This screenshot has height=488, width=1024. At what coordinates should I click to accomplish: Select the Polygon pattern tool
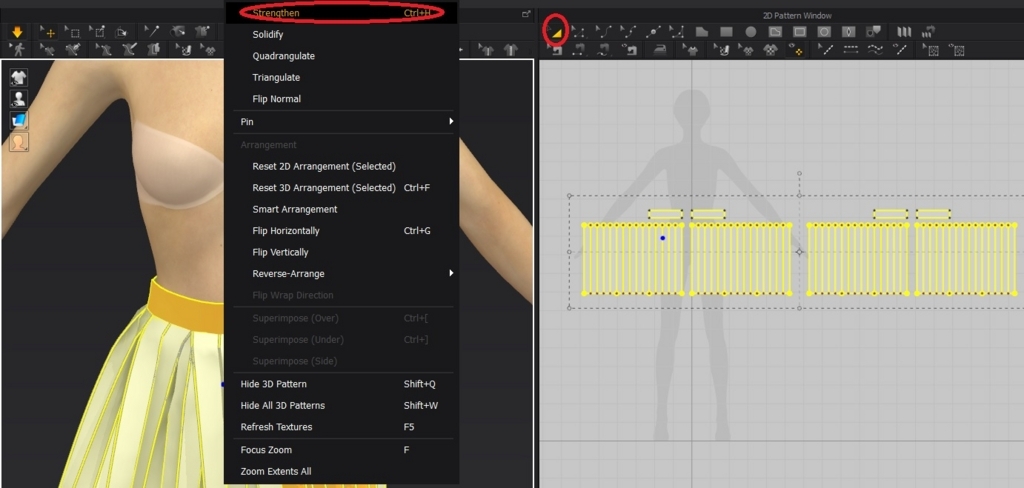[702, 32]
